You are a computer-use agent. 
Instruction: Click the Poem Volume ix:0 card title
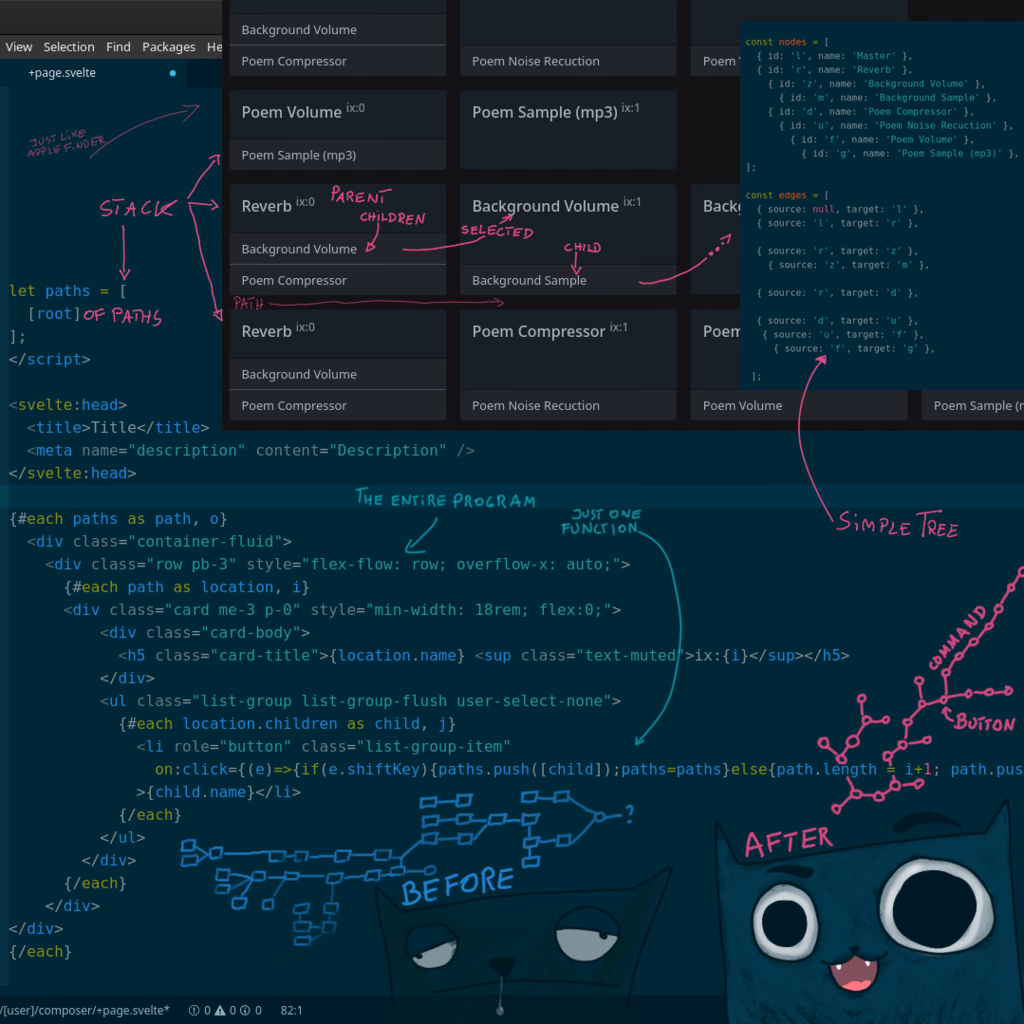pos(292,112)
